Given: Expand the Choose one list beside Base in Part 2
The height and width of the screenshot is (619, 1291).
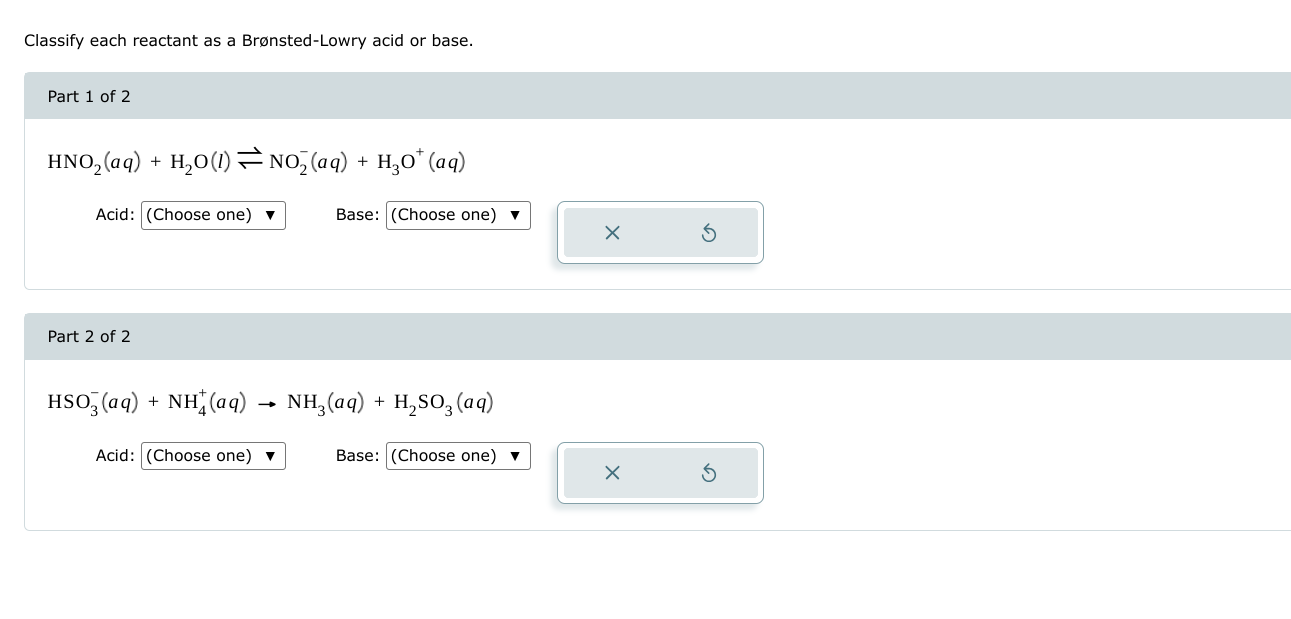Looking at the screenshot, I should pyautogui.click(x=458, y=456).
